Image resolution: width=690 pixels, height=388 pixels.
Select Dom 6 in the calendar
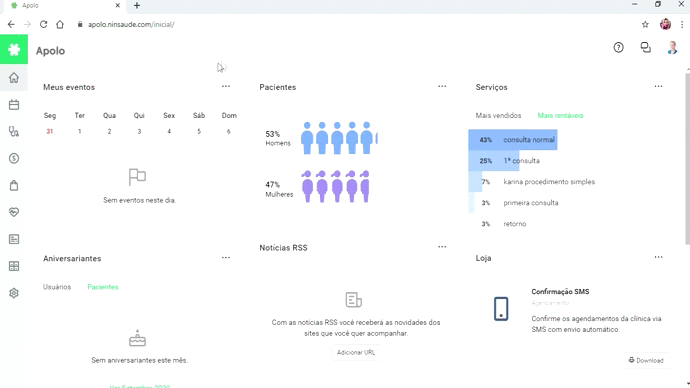click(228, 131)
